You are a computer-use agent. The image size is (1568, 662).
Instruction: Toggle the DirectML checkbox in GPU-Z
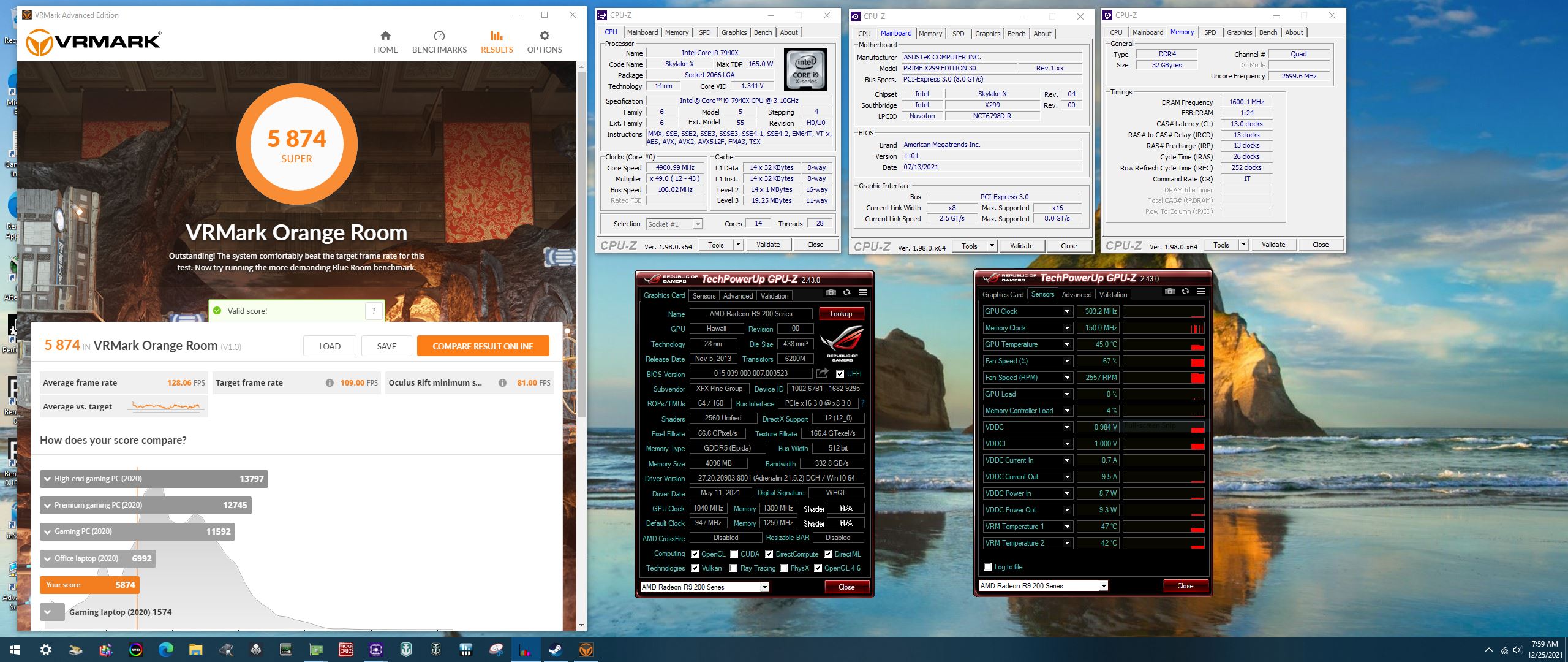coord(827,554)
